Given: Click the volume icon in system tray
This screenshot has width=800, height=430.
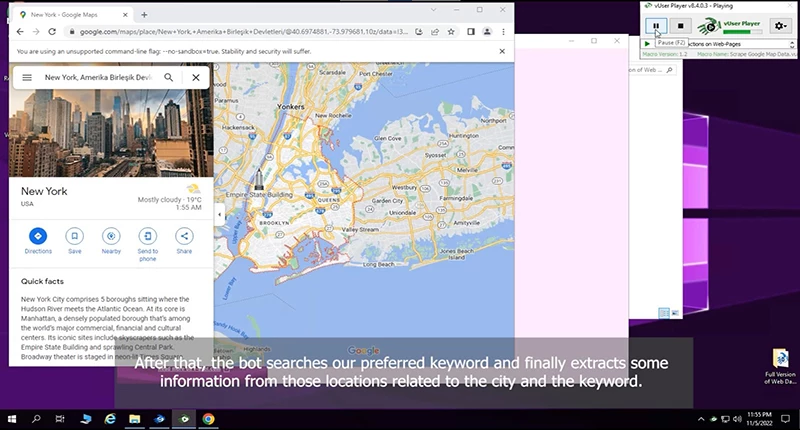Looking at the screenshot, I should (x=737, y=419).
